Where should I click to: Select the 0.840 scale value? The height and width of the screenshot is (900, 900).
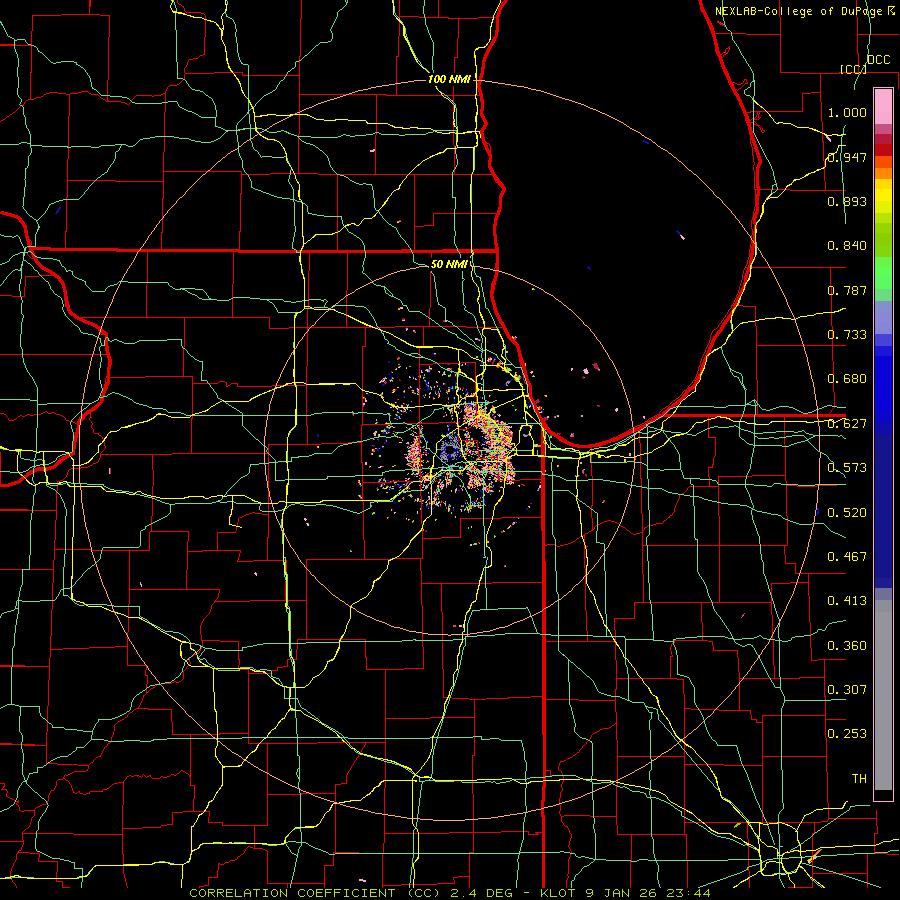847,246
